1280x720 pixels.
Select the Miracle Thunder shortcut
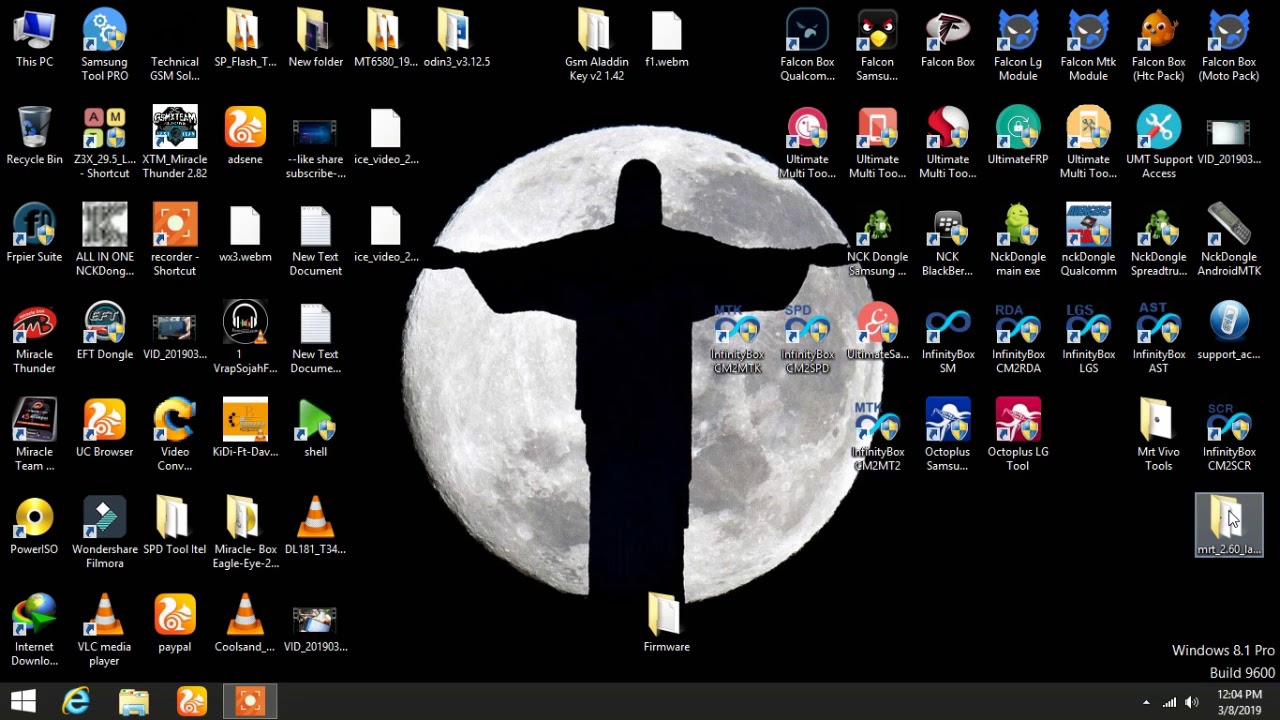coord(34,338)
